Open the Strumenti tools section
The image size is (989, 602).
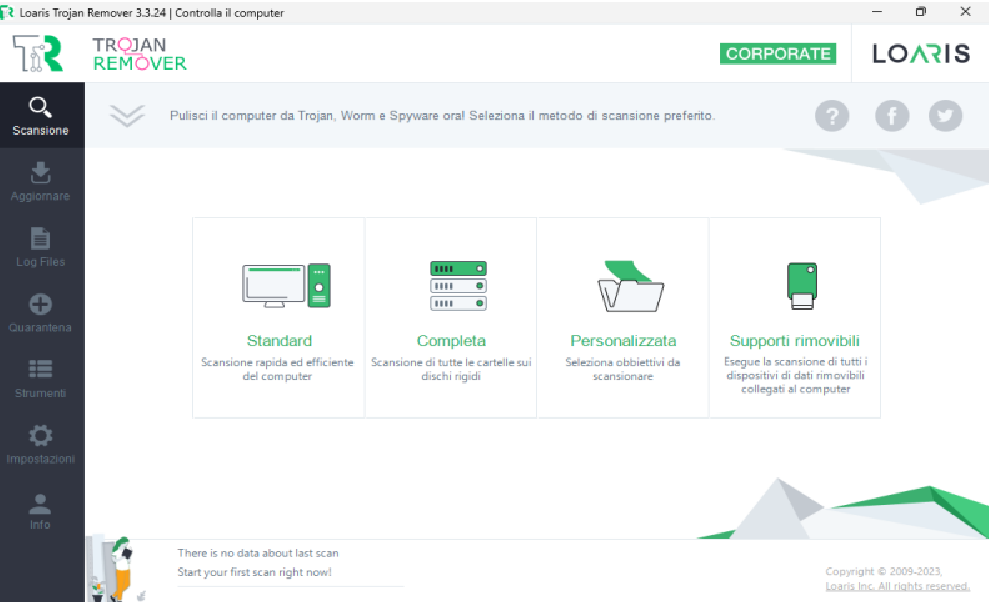(41, 379)
